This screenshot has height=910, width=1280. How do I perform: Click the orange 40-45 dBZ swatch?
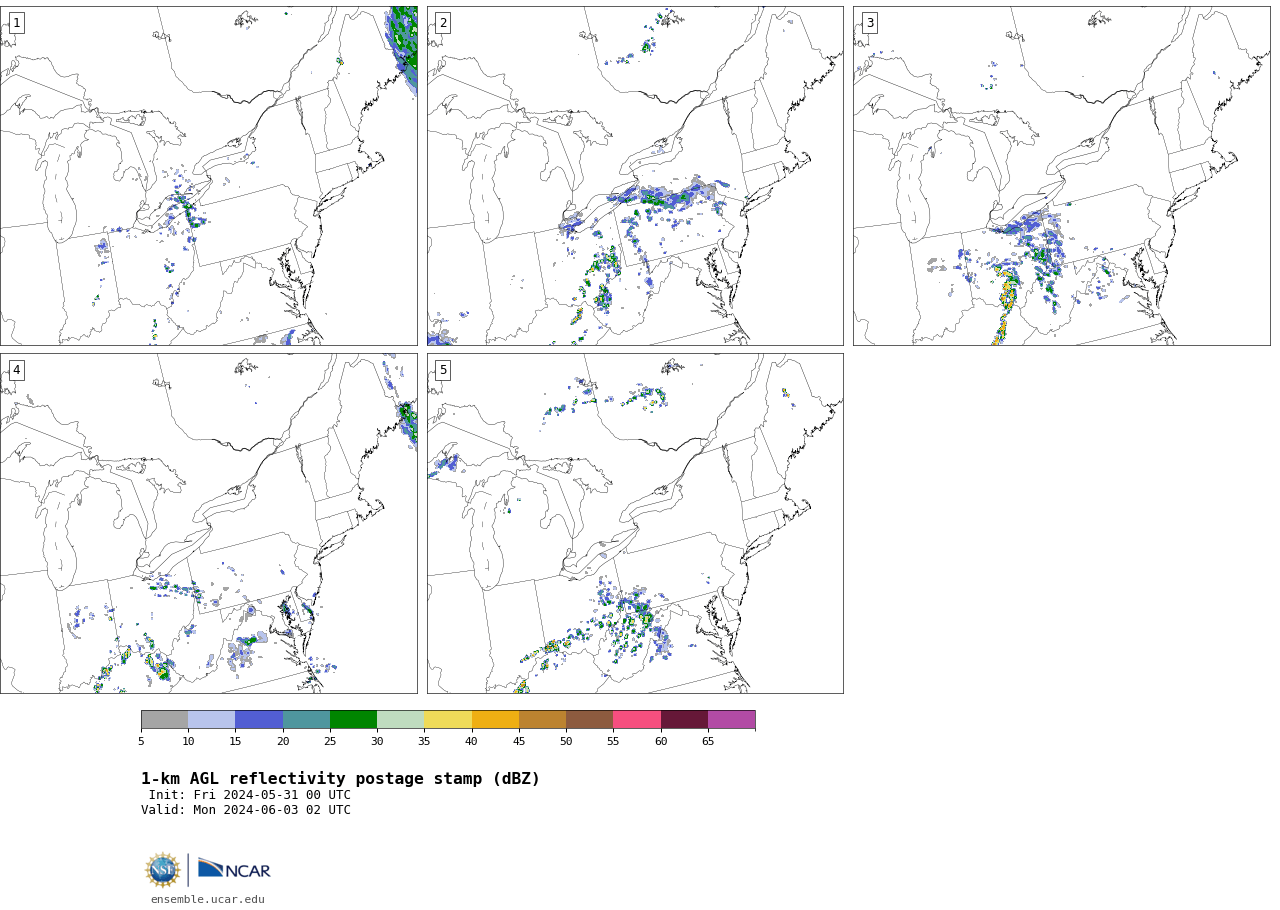[x=495, y=720]
